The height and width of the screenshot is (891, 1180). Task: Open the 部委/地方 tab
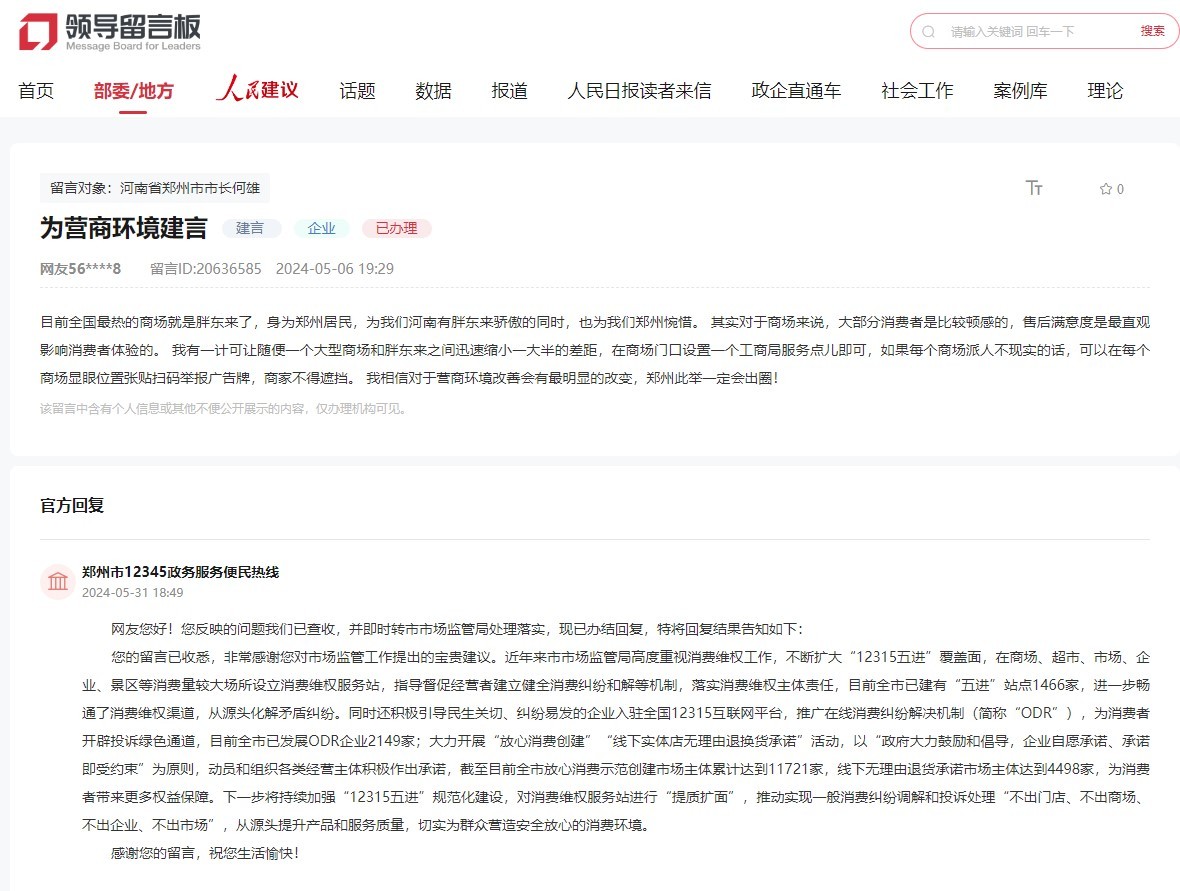[133, 91]
